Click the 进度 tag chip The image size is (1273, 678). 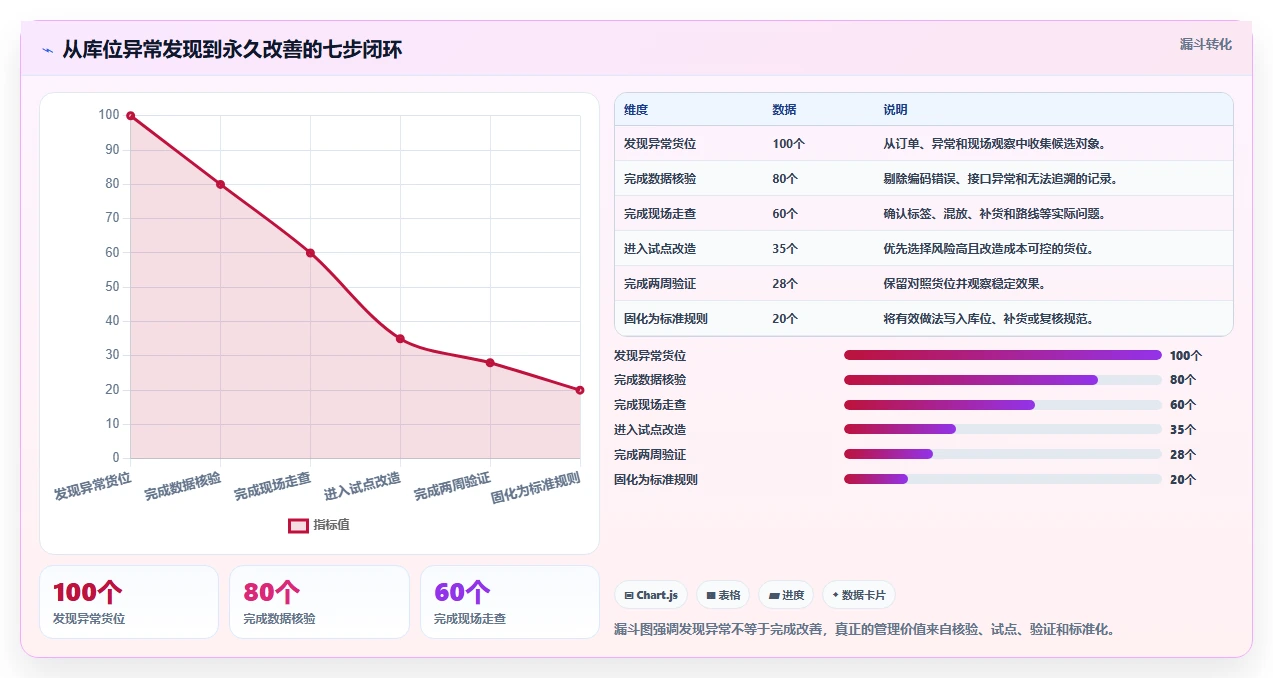click(x=786, y=595)
